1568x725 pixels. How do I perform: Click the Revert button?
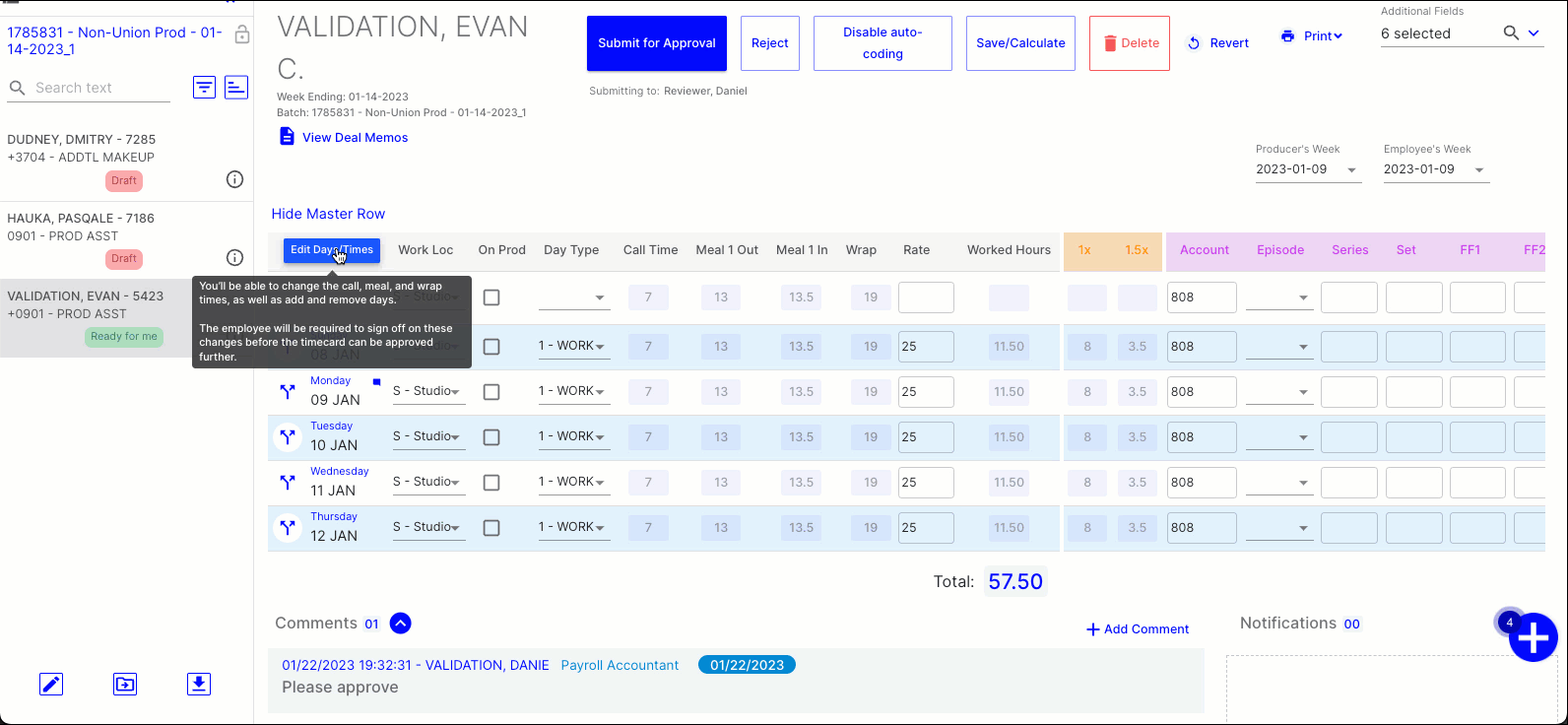point(1217,43)
